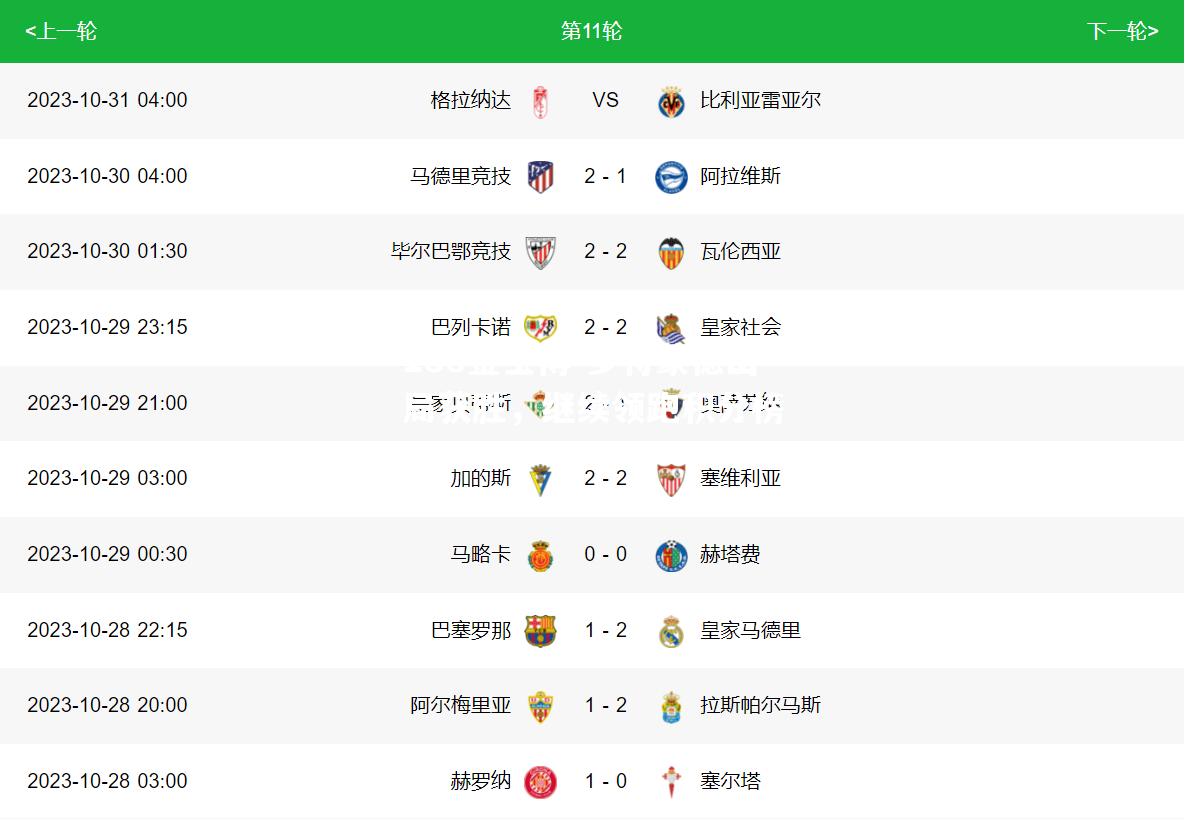
Task: Click the Athletic Bilbao crest icon
Action: [x=540, y=252]
